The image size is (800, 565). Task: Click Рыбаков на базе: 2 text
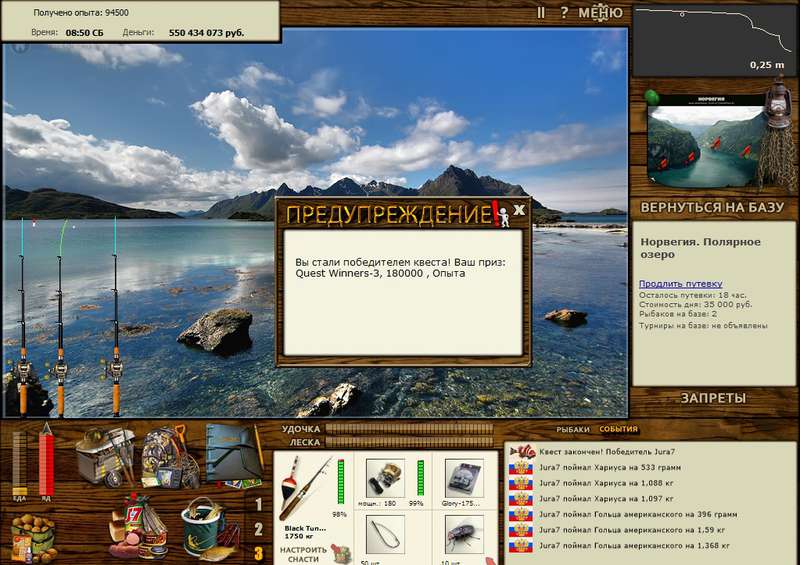pyautogui.click(x=678, y=314)
